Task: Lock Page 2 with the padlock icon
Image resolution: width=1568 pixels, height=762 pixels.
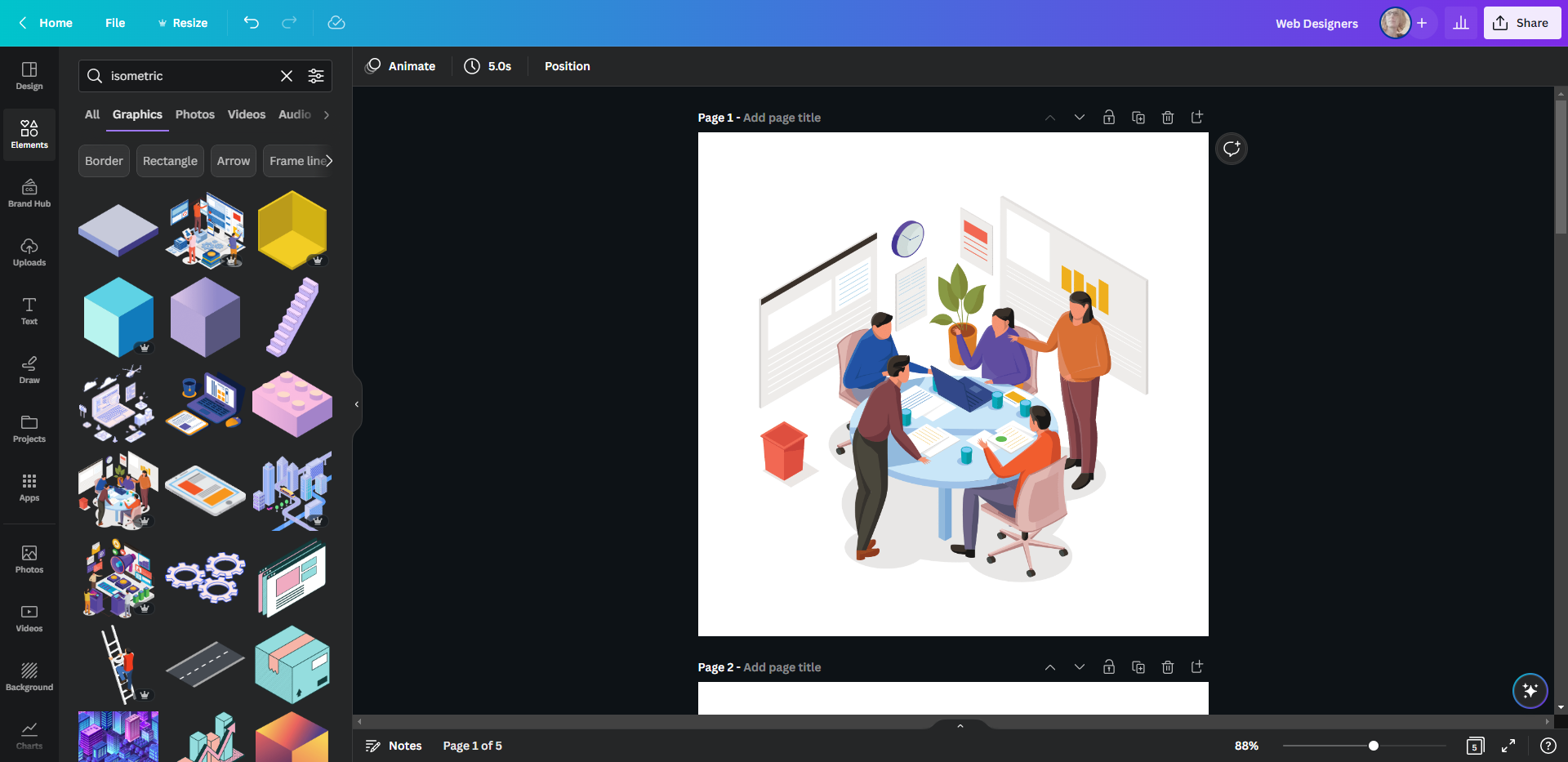Action: point(1109,667)
